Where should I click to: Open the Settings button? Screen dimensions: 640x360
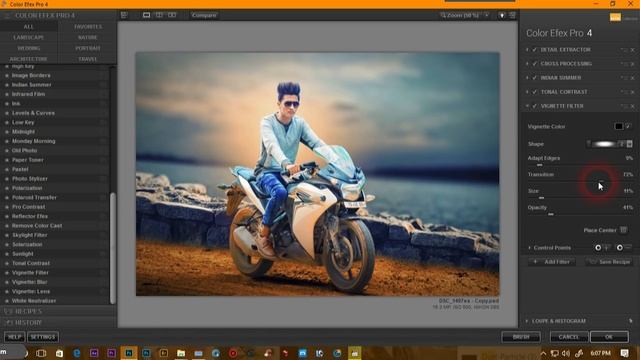pos(43,337)
